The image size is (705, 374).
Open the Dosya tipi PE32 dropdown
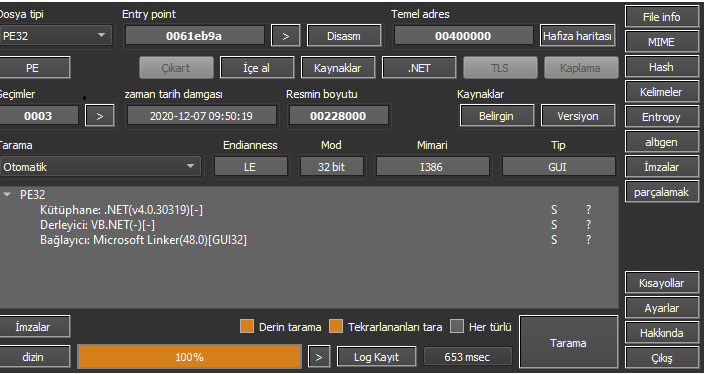(55, 36)
